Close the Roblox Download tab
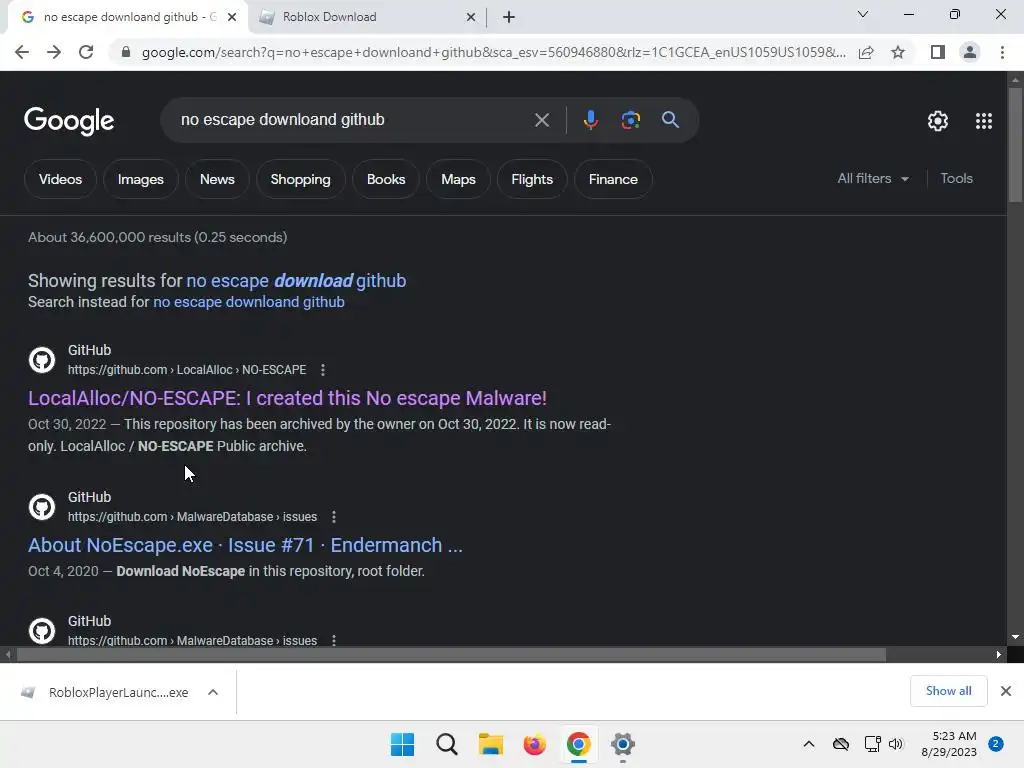Viewport: 1024px width, 768px height. [470, 18]
